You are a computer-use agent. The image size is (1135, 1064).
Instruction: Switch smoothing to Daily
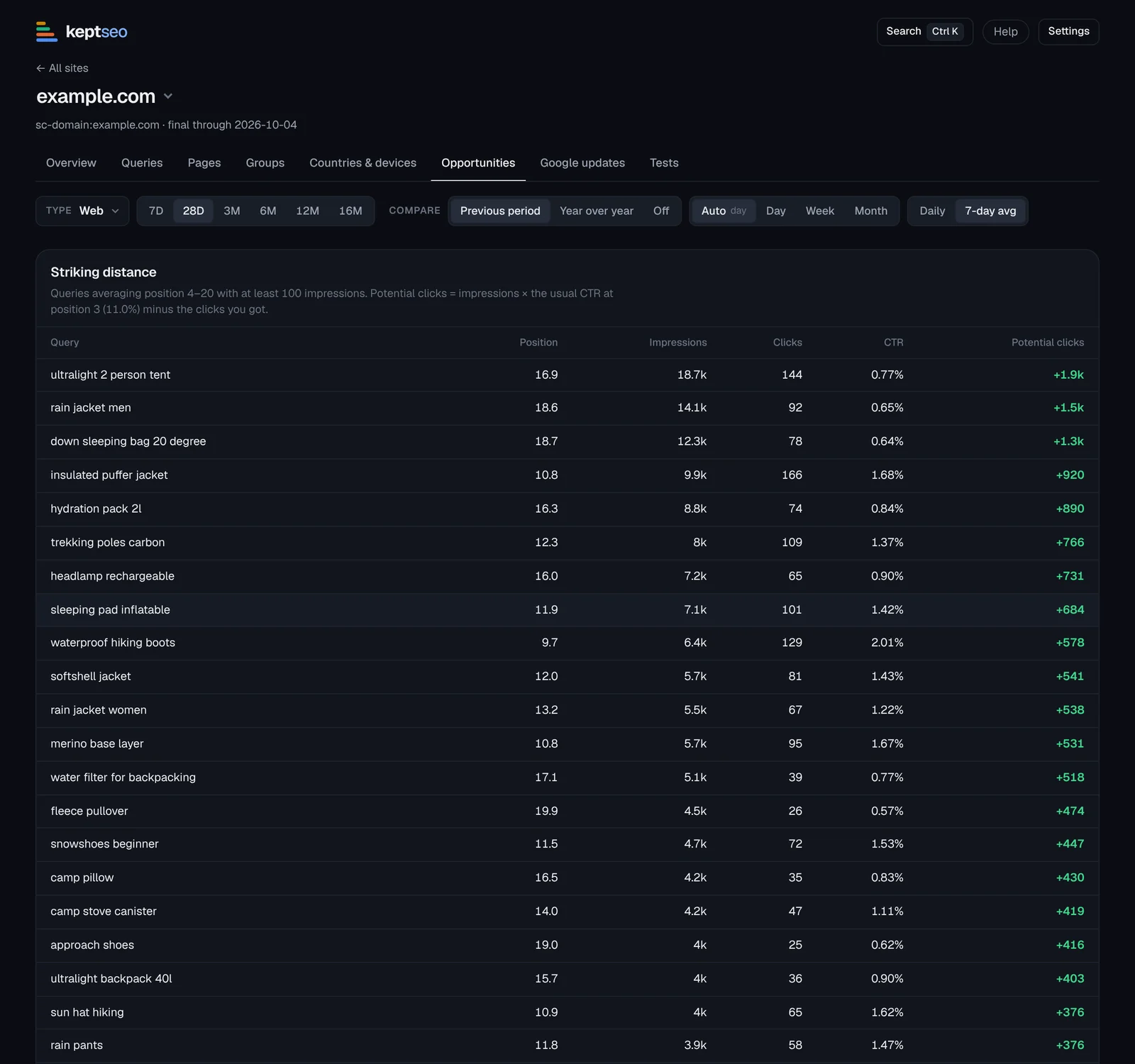[x=932, y=211]
